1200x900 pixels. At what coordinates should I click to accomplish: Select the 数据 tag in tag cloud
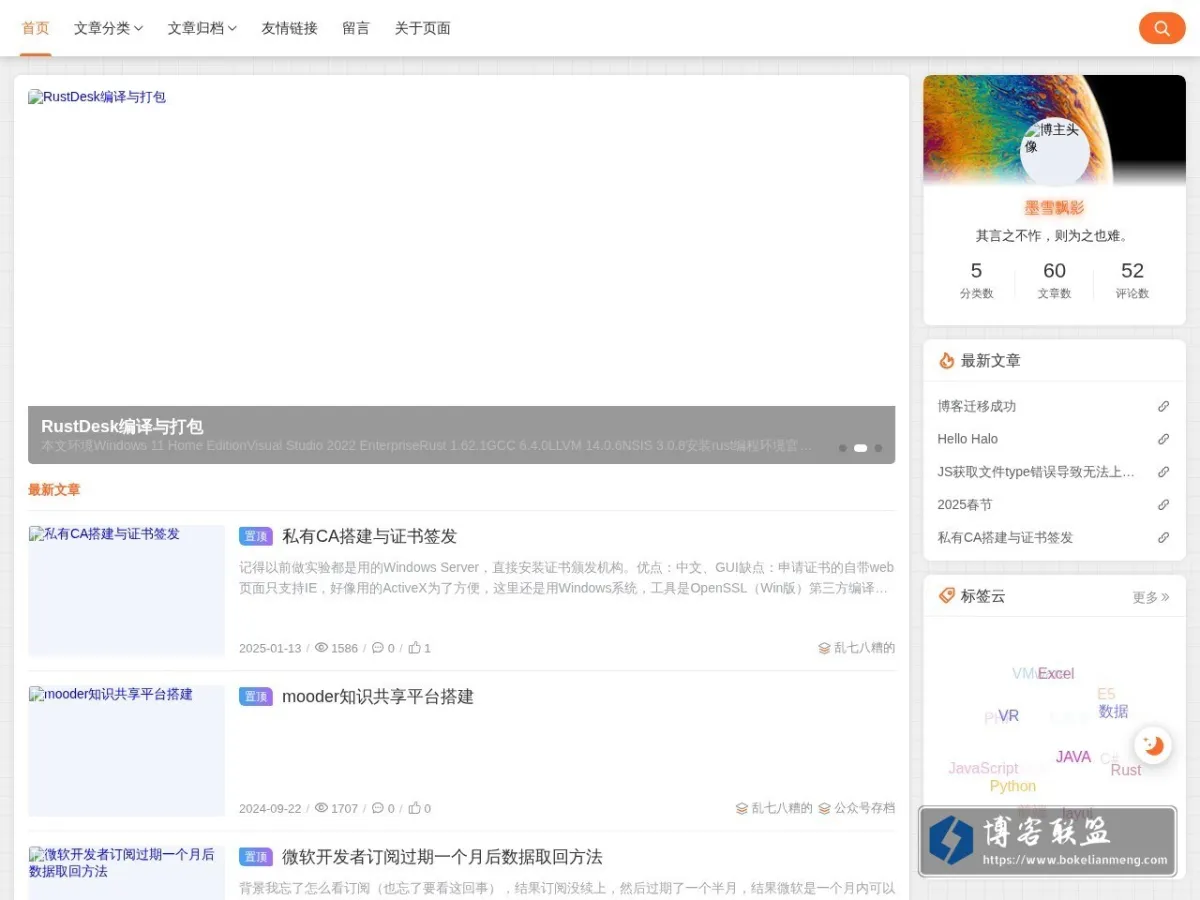(1113, 712)
